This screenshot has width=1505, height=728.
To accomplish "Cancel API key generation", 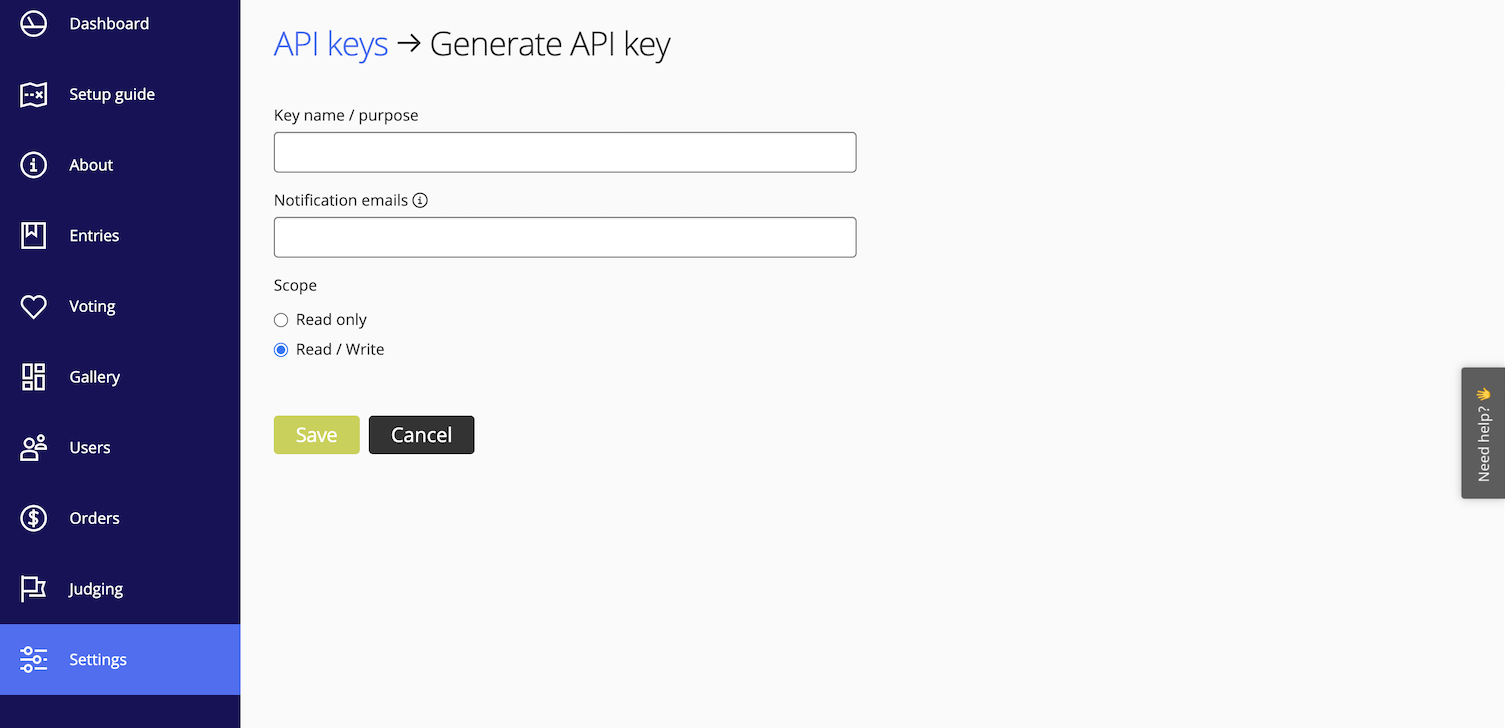I will (x=421, y=434).
